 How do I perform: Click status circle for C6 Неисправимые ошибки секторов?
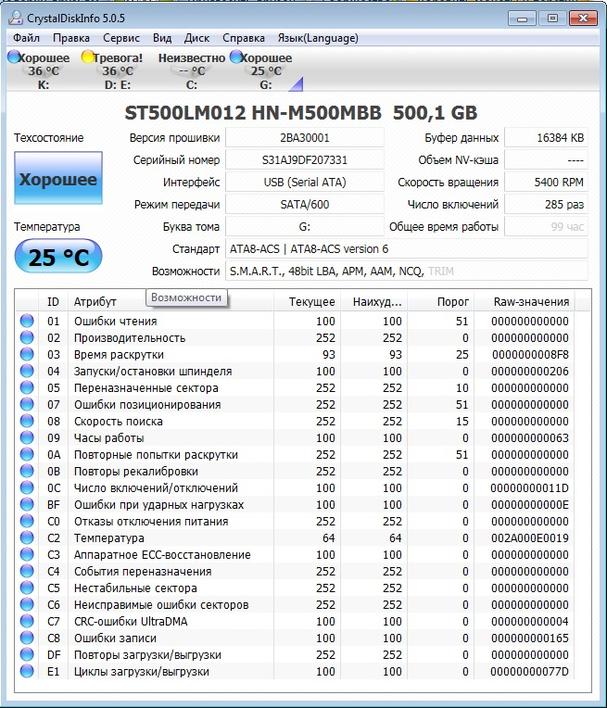click(27, 605)
